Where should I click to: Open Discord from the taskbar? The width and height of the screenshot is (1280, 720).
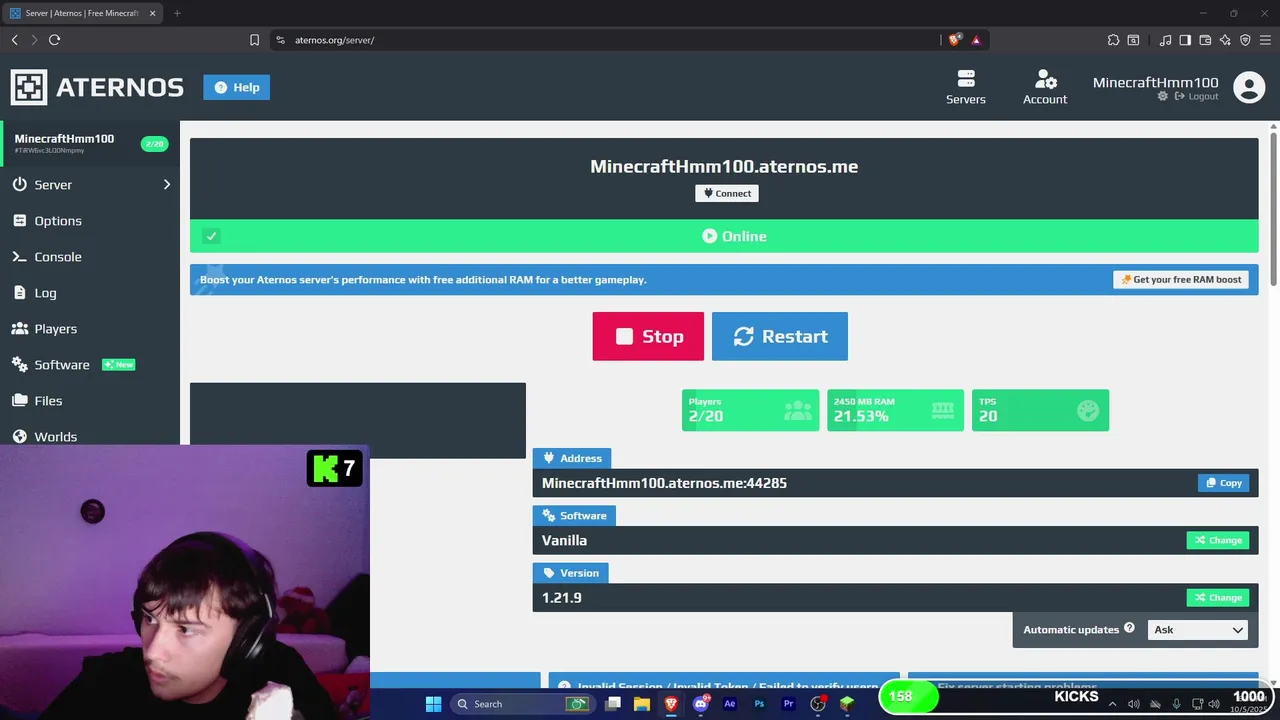pos(701,704)
